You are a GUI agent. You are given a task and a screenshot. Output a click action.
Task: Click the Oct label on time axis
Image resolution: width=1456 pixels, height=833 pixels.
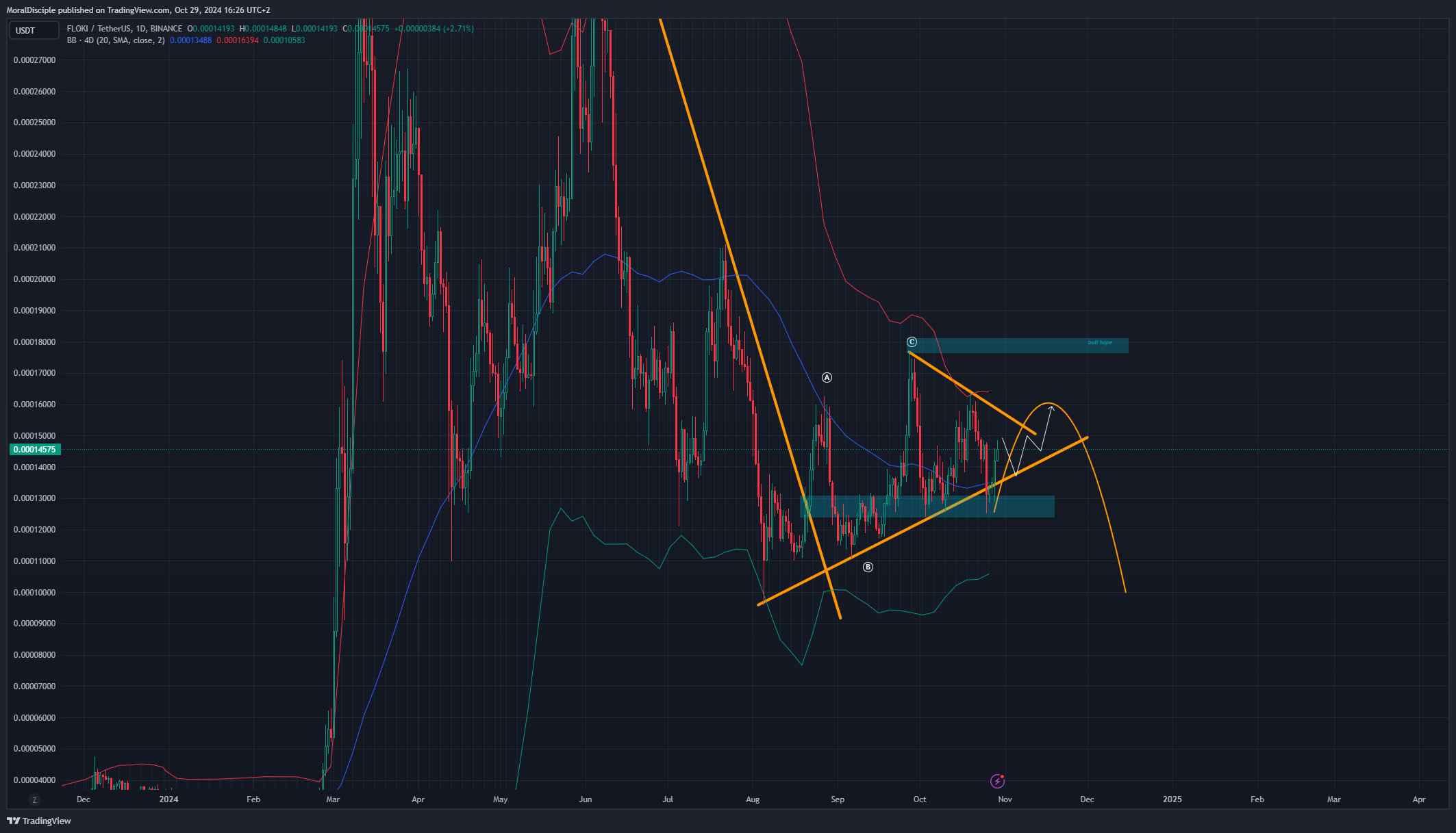point(920,799)
